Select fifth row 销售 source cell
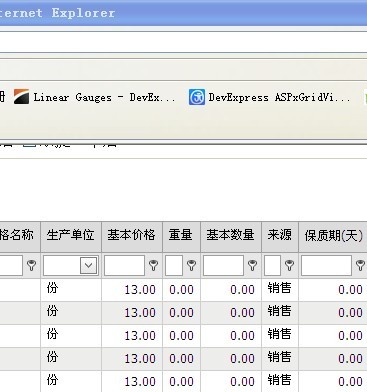Viewport: 367px width, 392px height. (x=280, y=381)
